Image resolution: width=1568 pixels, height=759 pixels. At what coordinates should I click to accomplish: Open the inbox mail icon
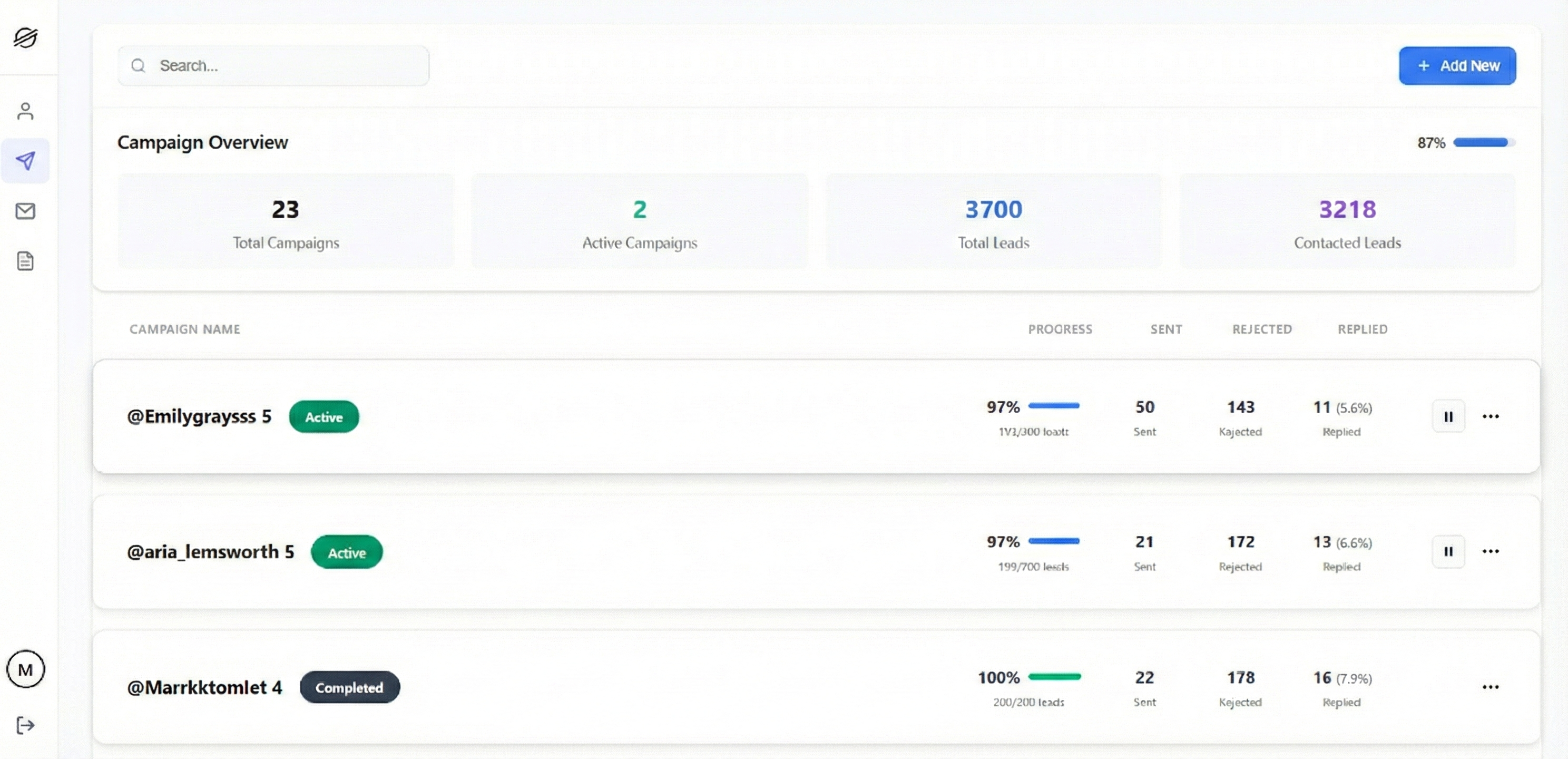[26, 211]
